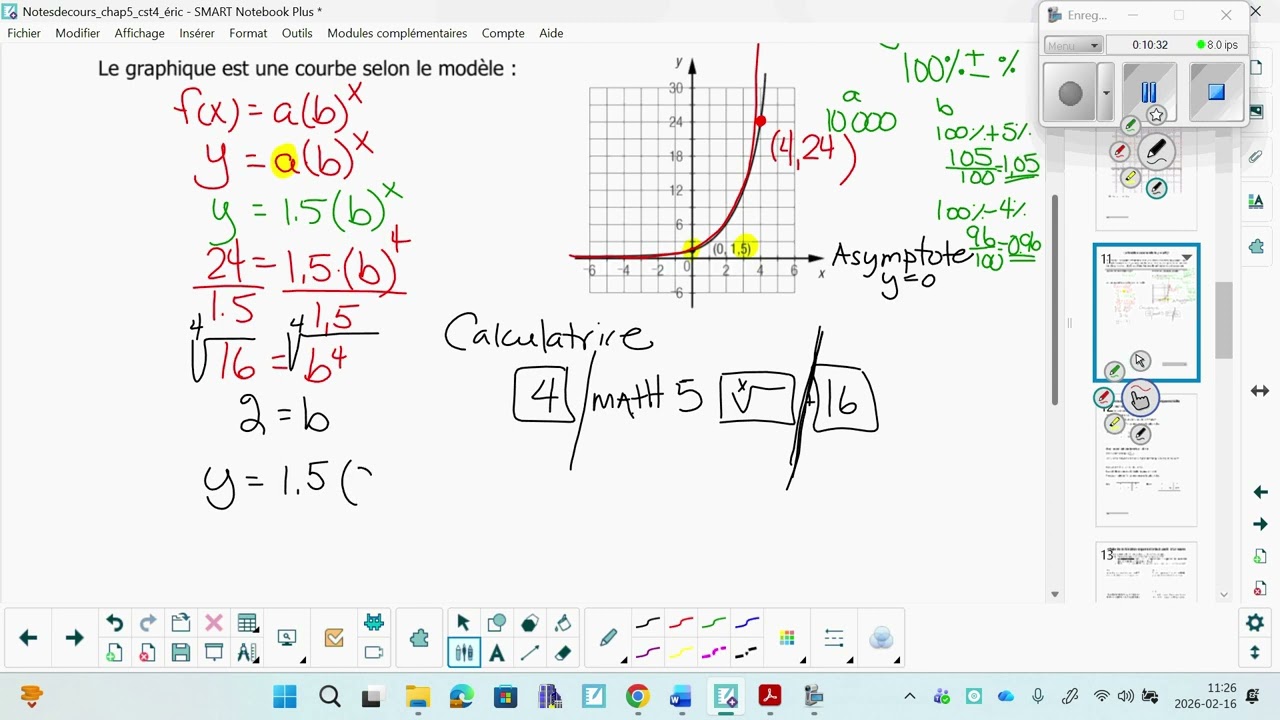The image size is (1280, 720).
Task: Pick the black pen line style
Action: tap(648, 623)
